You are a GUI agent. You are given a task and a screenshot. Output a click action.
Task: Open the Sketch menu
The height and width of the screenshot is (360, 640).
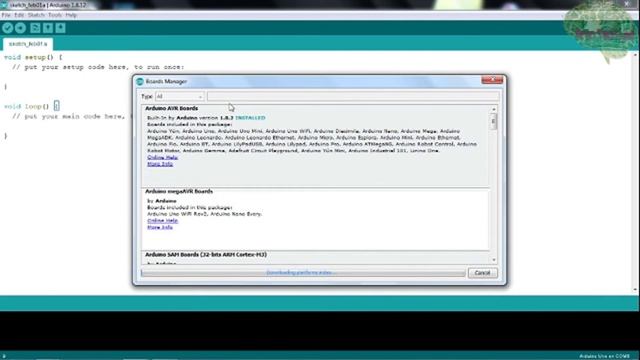coord(36,15)
